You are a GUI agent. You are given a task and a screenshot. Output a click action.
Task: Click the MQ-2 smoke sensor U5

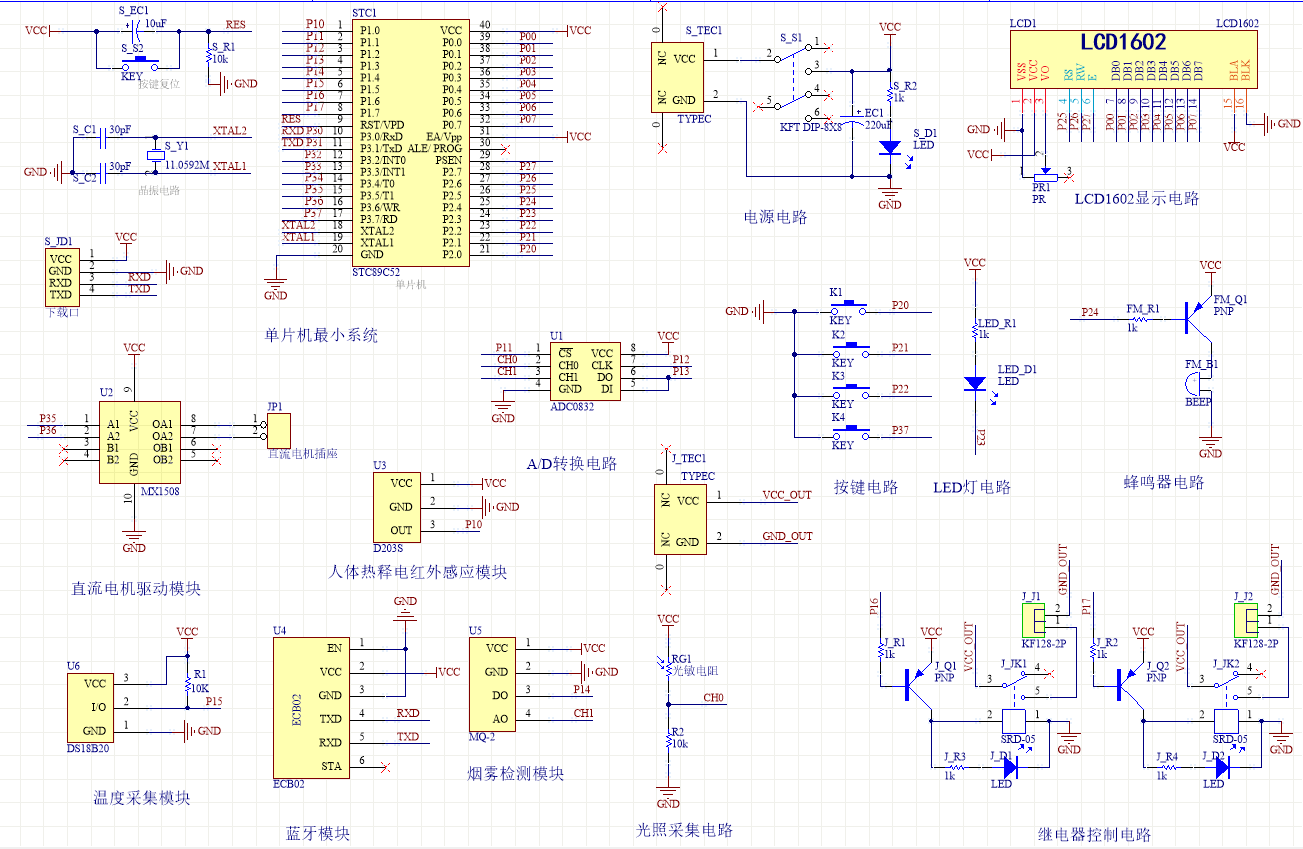click(x=494, y=683)
